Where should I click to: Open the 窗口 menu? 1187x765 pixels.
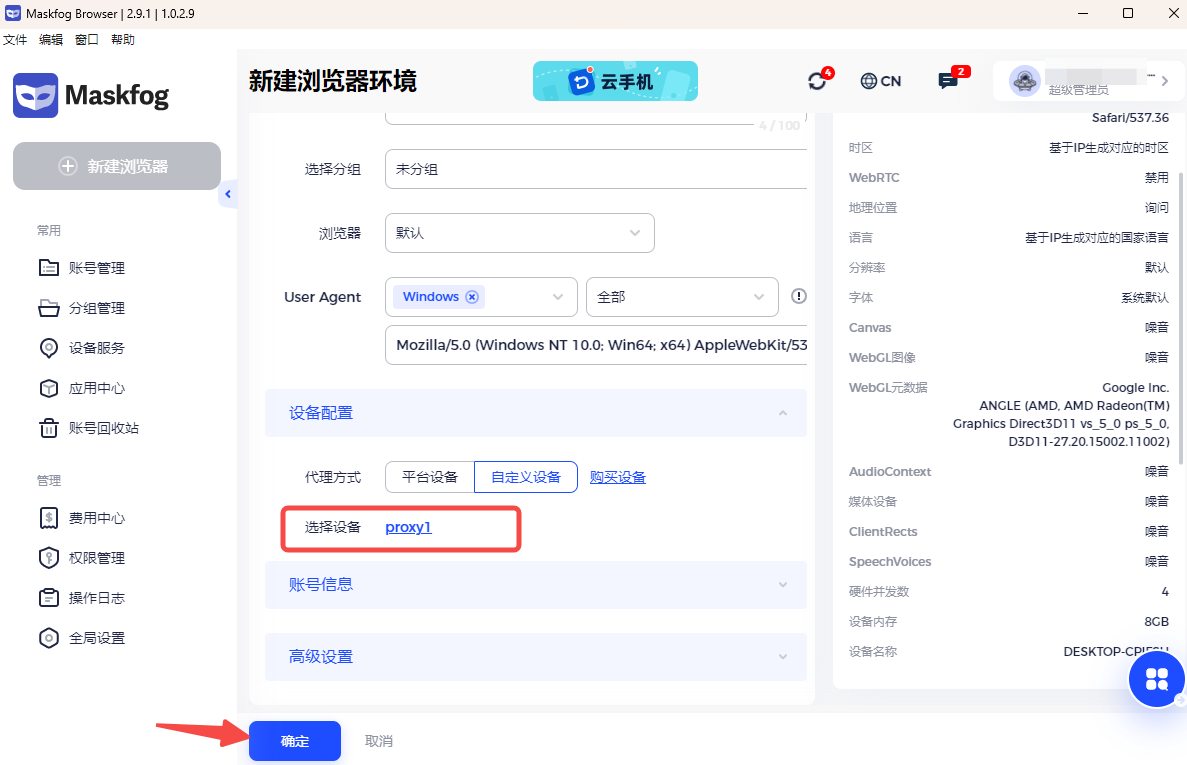click(87, 39)
